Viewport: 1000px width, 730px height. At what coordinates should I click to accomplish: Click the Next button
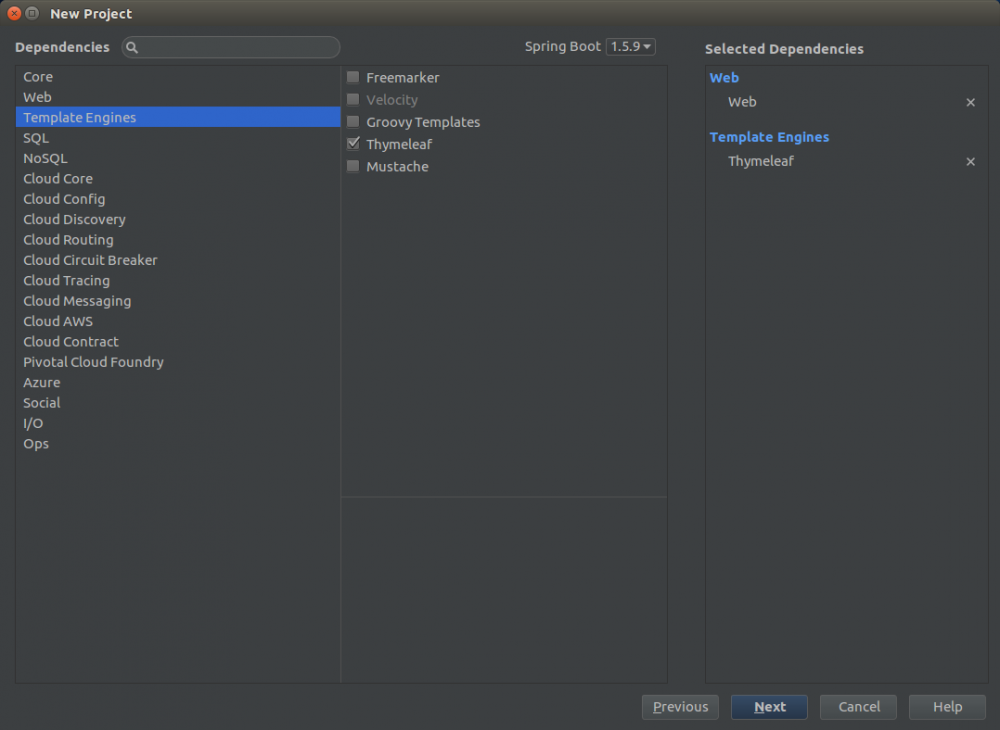coord(769,707)
